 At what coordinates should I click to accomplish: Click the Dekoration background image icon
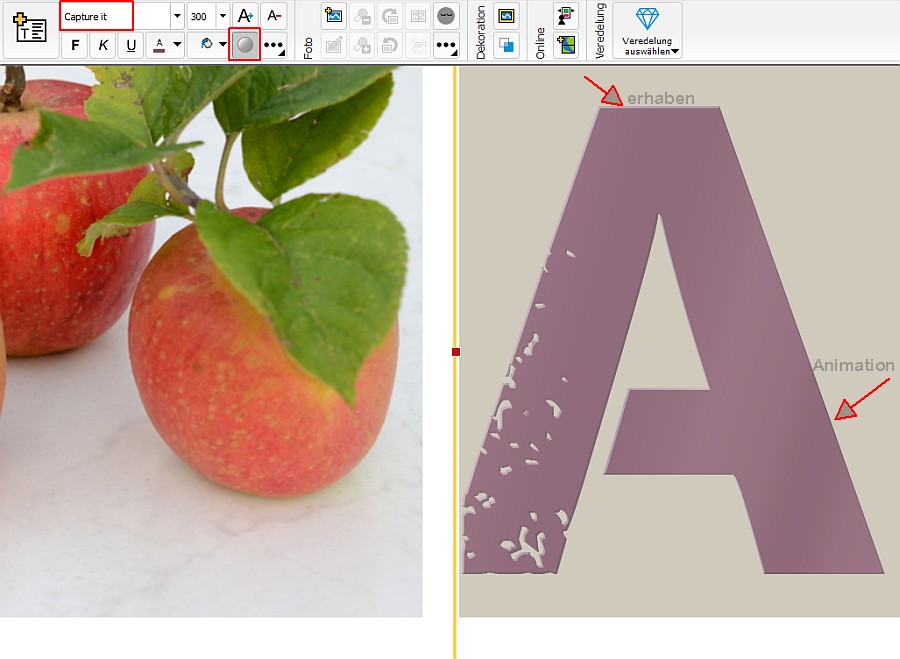click(x=506, y=16)
